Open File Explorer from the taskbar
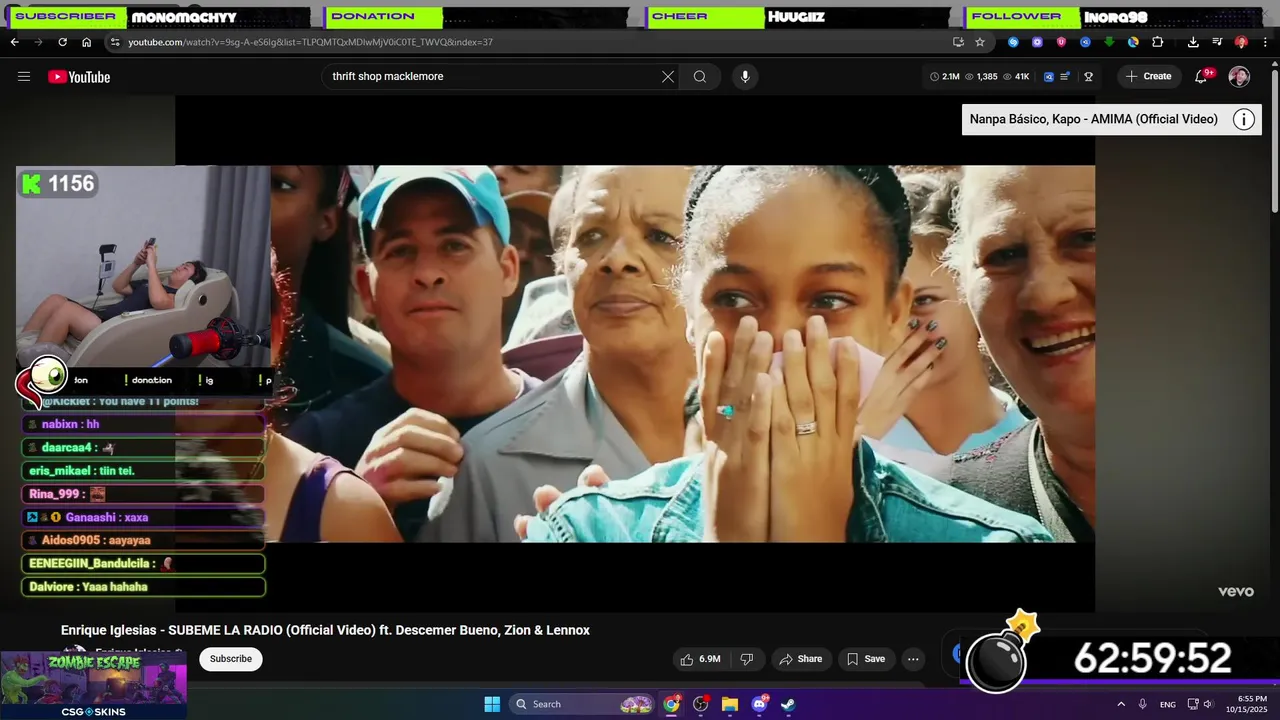Viewport: 1280px width, 720px height. coord(730,704)
